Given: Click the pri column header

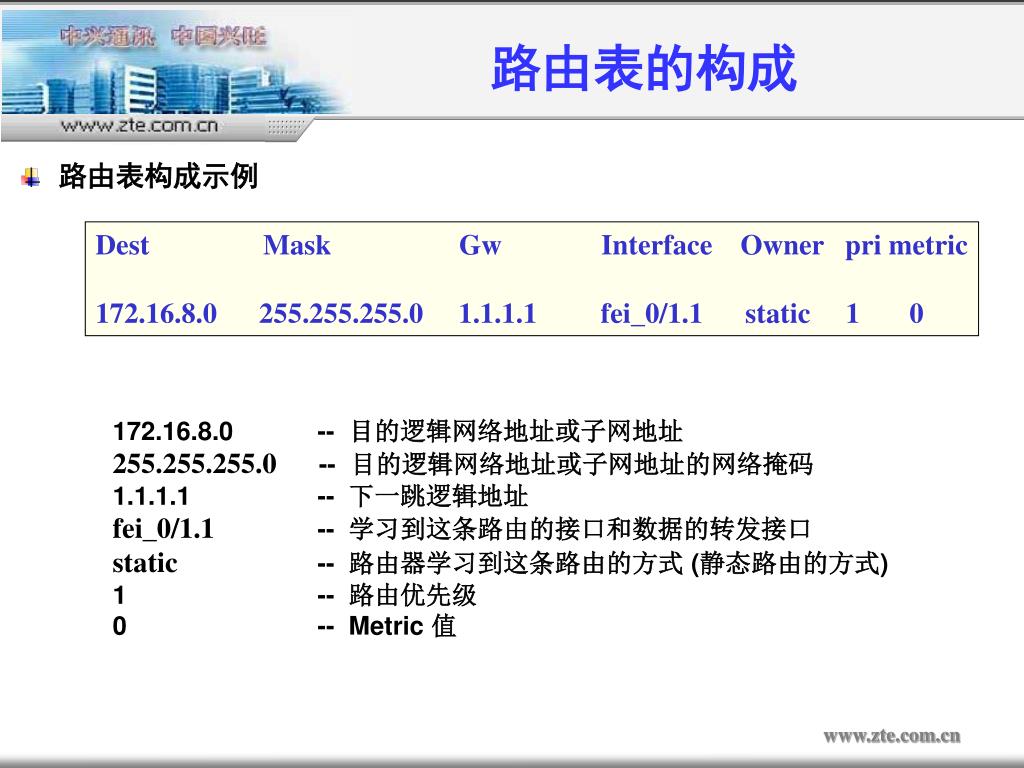Looking at the screenshot, I should [x=863, y=247].
